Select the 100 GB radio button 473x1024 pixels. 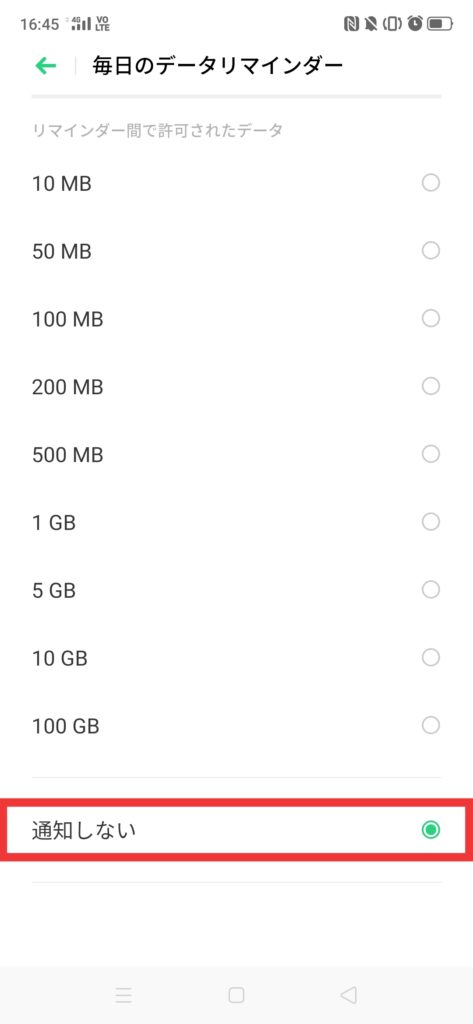coord(431,725)
